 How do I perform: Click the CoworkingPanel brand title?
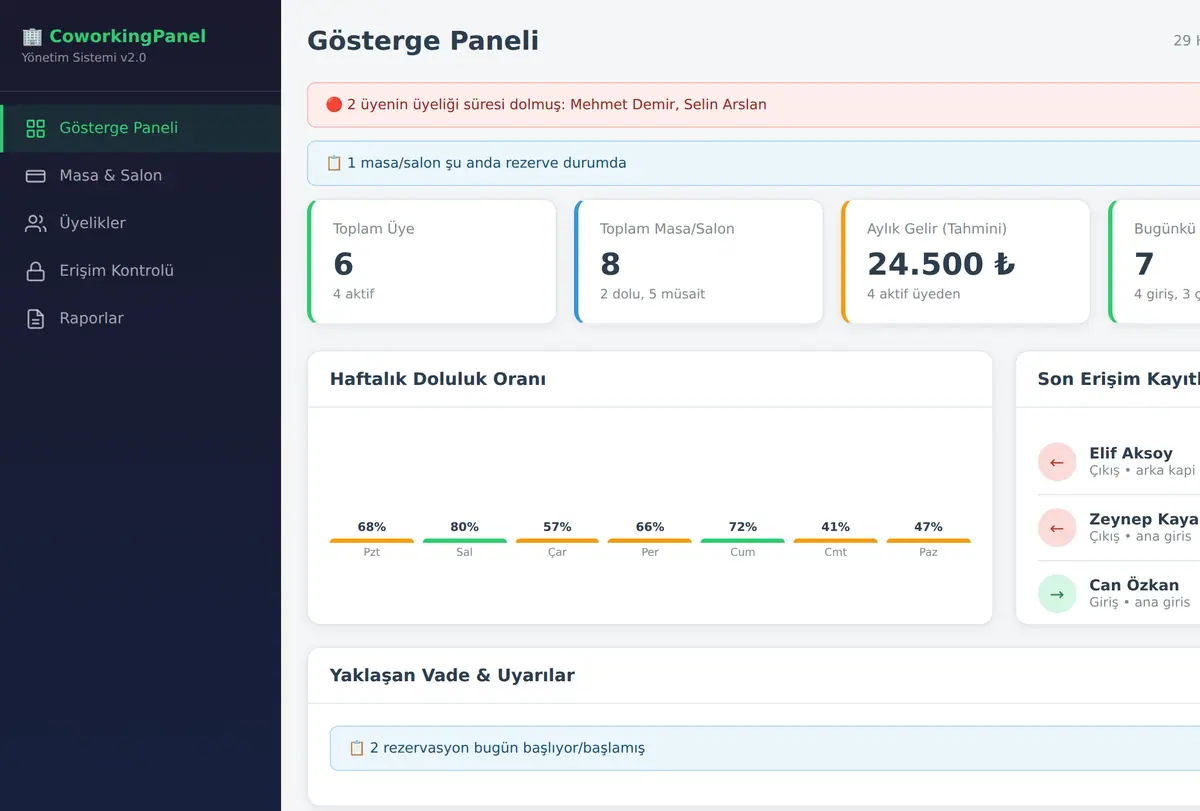[127, 37]
